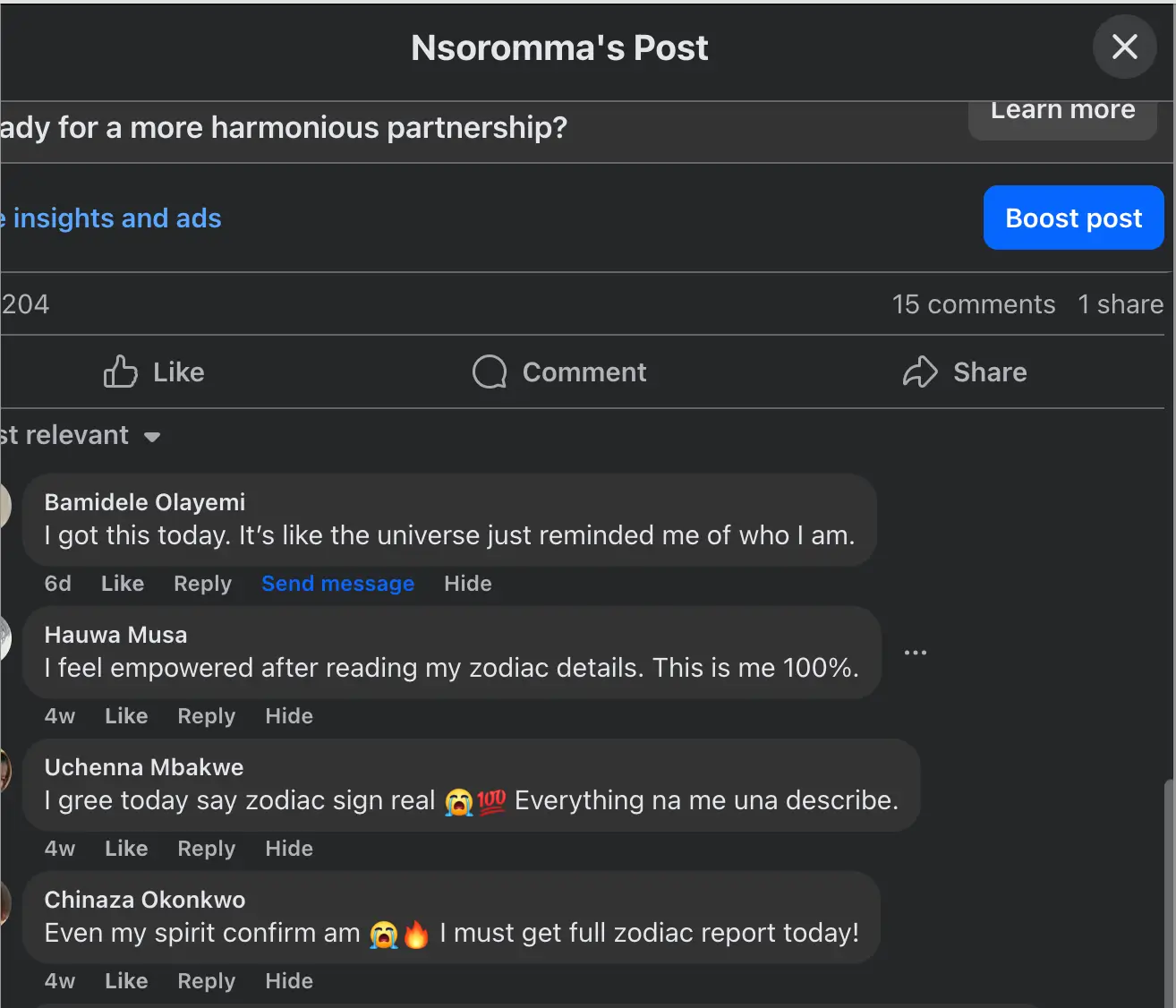This screenshot has width=1176, height=1008.
Task: View the 15 comments count
Action: (x=974, y=303)
